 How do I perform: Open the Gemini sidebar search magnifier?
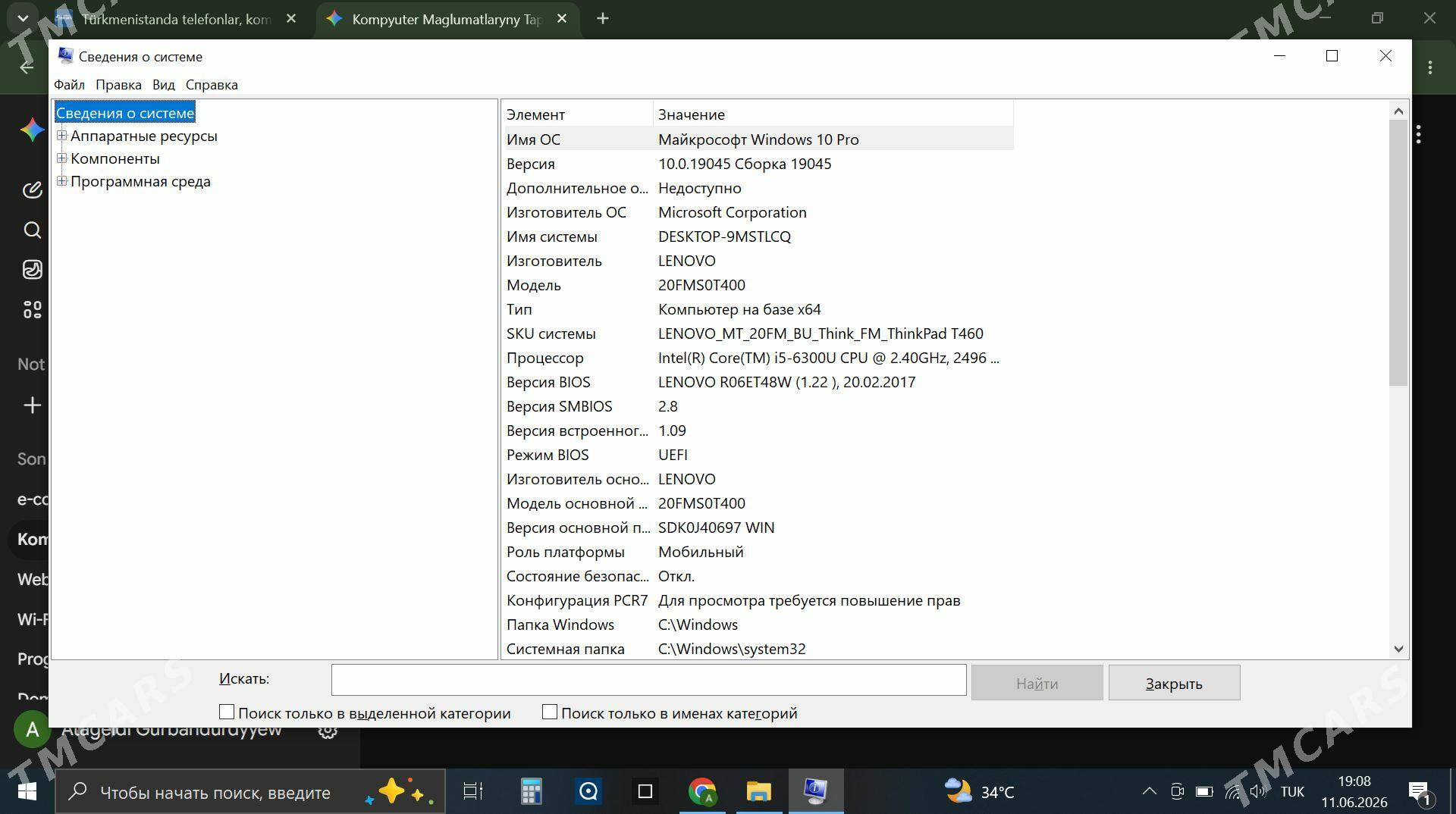tap(32, 230)
